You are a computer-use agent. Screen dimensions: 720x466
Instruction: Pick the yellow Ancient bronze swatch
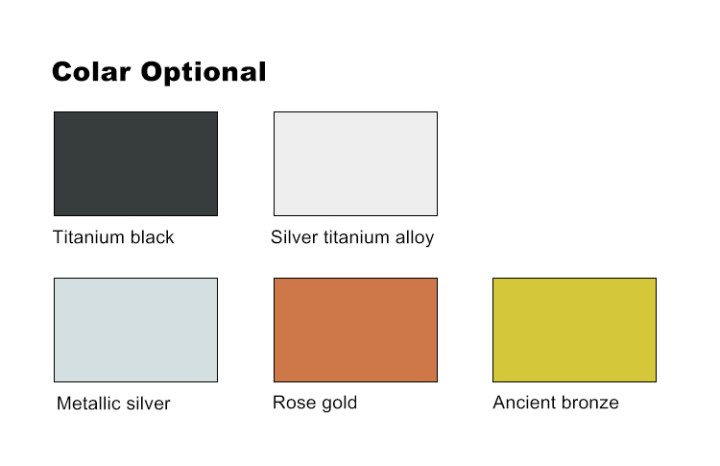point(574,330)
